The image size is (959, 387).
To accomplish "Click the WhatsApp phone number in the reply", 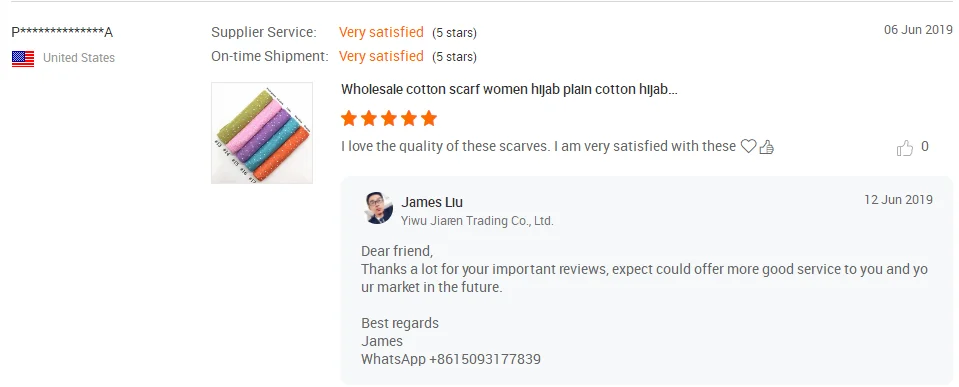I will pos(485,359).
